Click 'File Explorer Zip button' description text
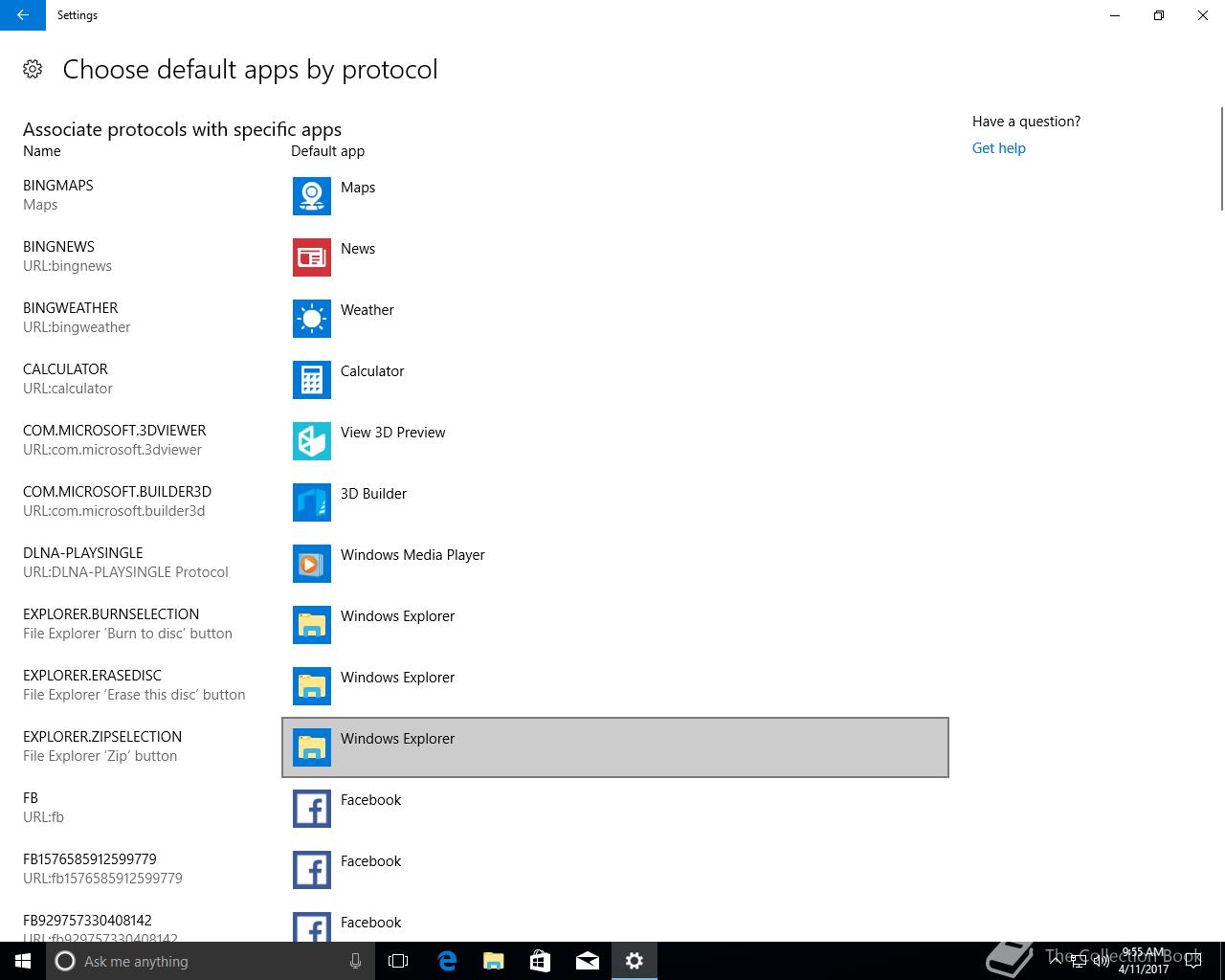Viewport: 1225px width, 980px height. pyautogui.click(x=100, y=756)
